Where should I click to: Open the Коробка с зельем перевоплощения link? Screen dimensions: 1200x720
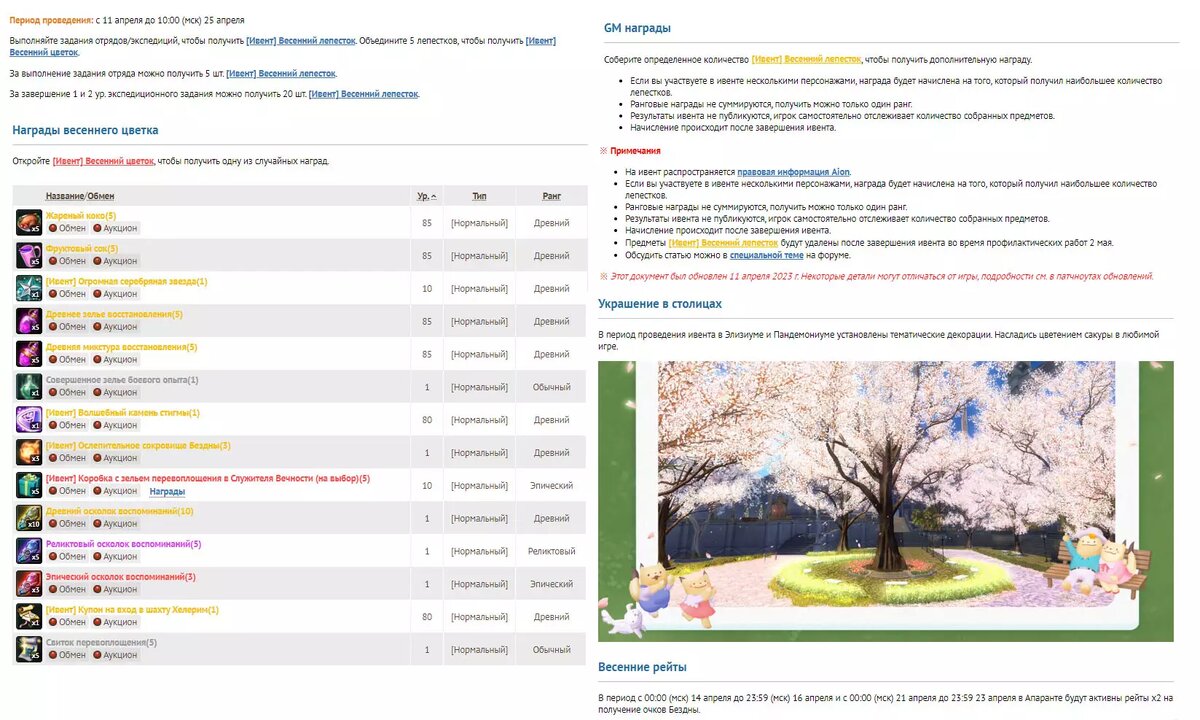(208, 479)
